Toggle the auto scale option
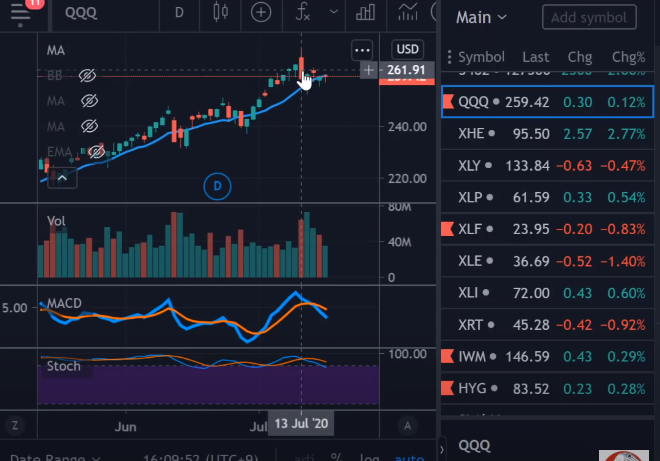 (x=409, y=458)
